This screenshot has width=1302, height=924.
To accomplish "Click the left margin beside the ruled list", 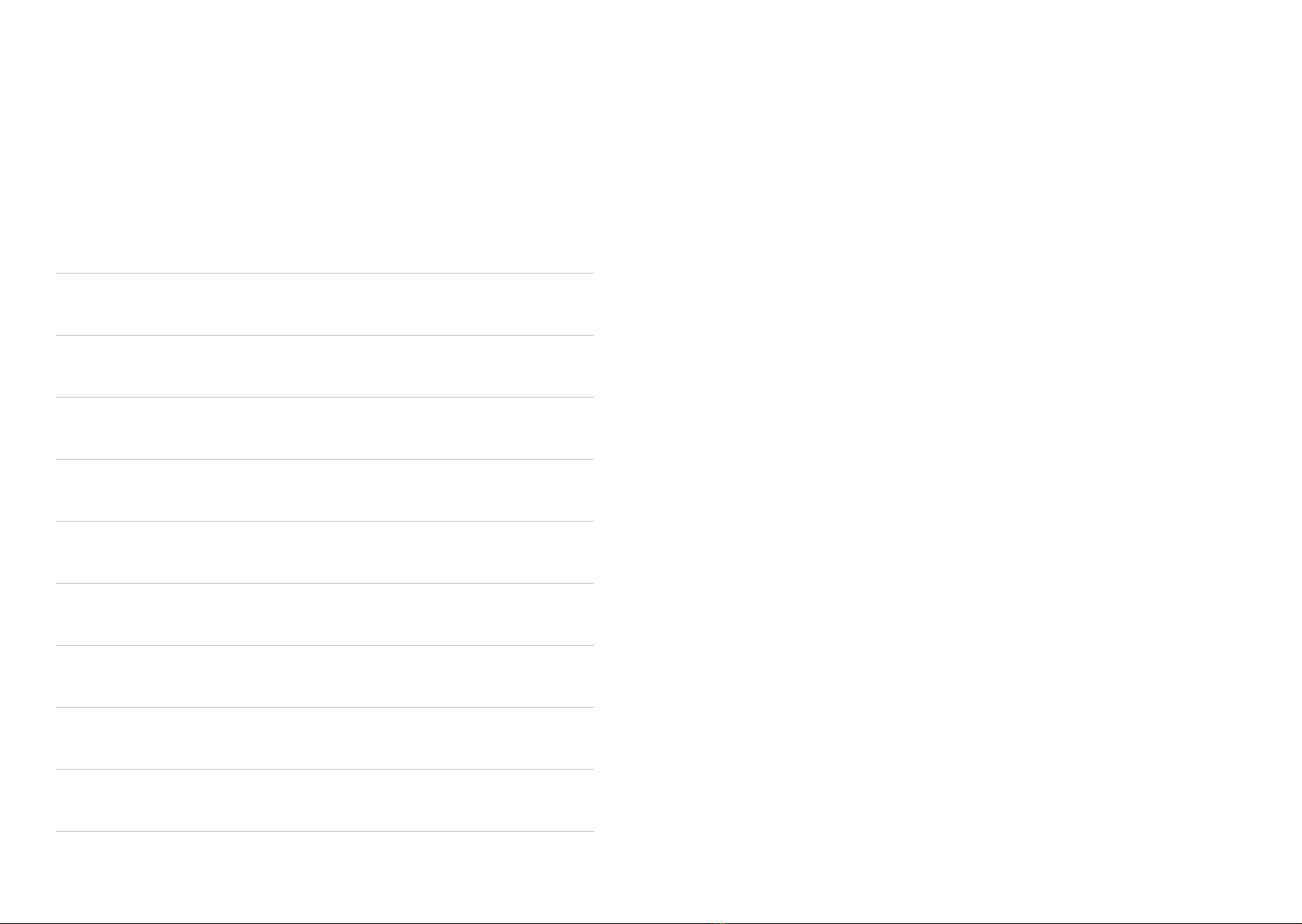I will tap(27, 552).
